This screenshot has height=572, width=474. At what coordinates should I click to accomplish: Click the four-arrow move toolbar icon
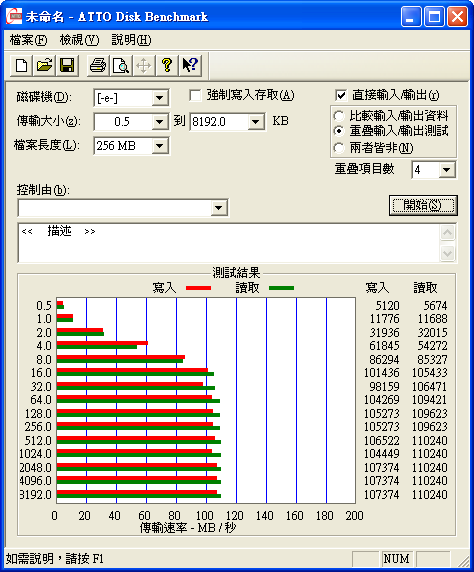(143, 66)
